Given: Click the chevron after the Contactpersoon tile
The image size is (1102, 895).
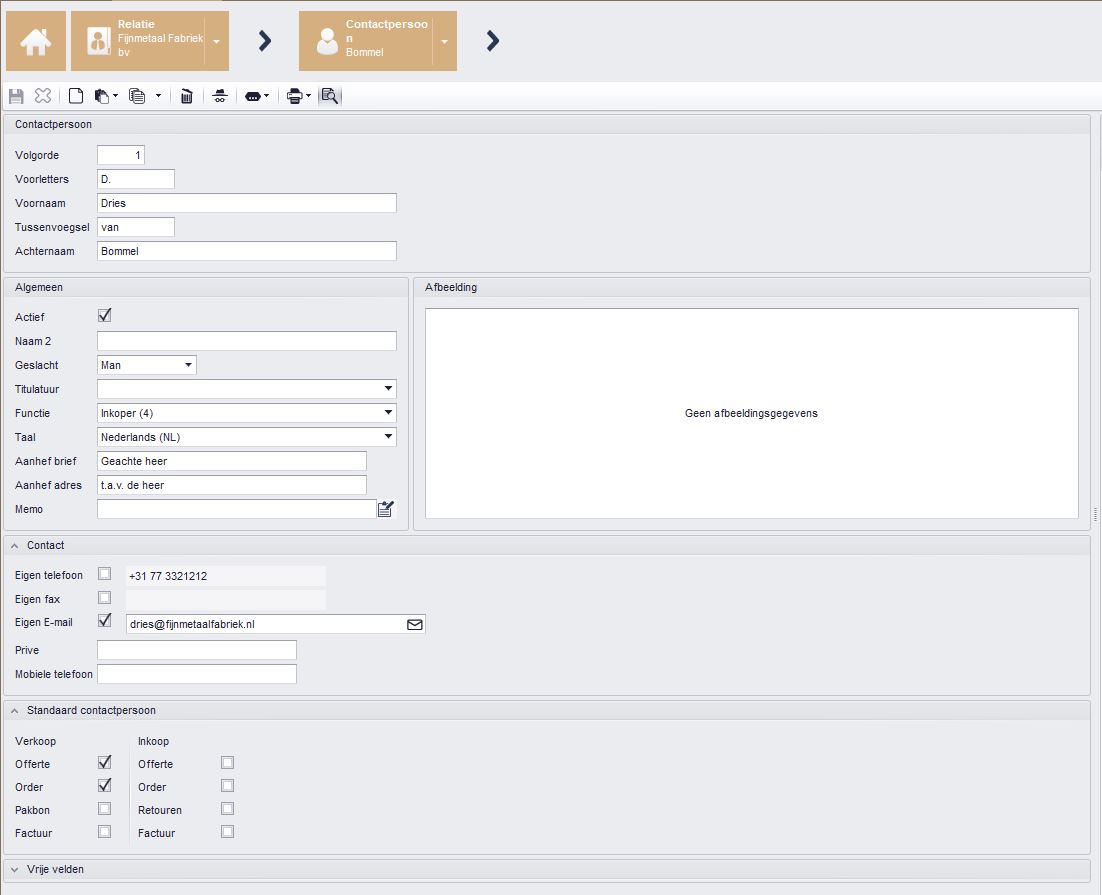Looking at the screenshot, I should click(493, 41).
